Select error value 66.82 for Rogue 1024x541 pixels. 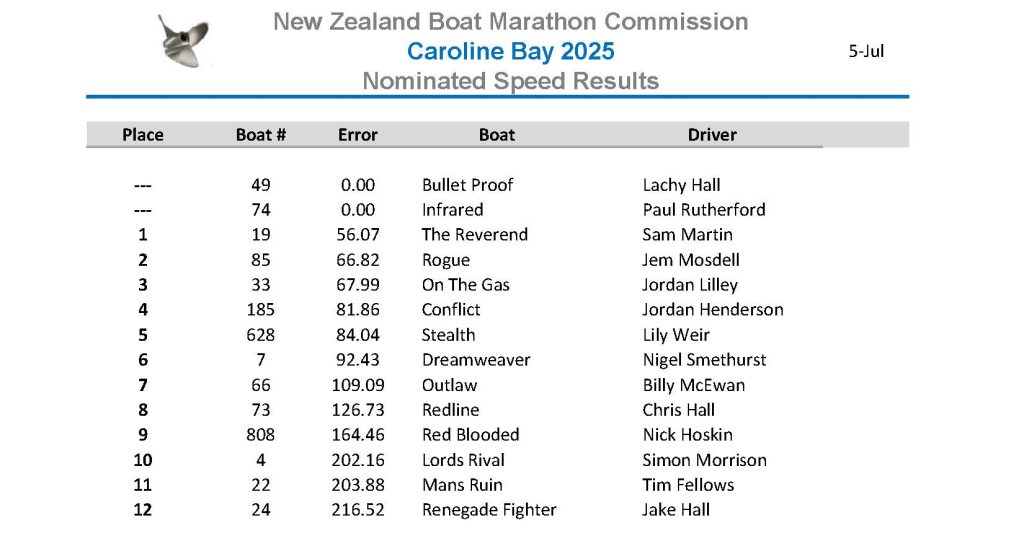[x=358, y=260]
